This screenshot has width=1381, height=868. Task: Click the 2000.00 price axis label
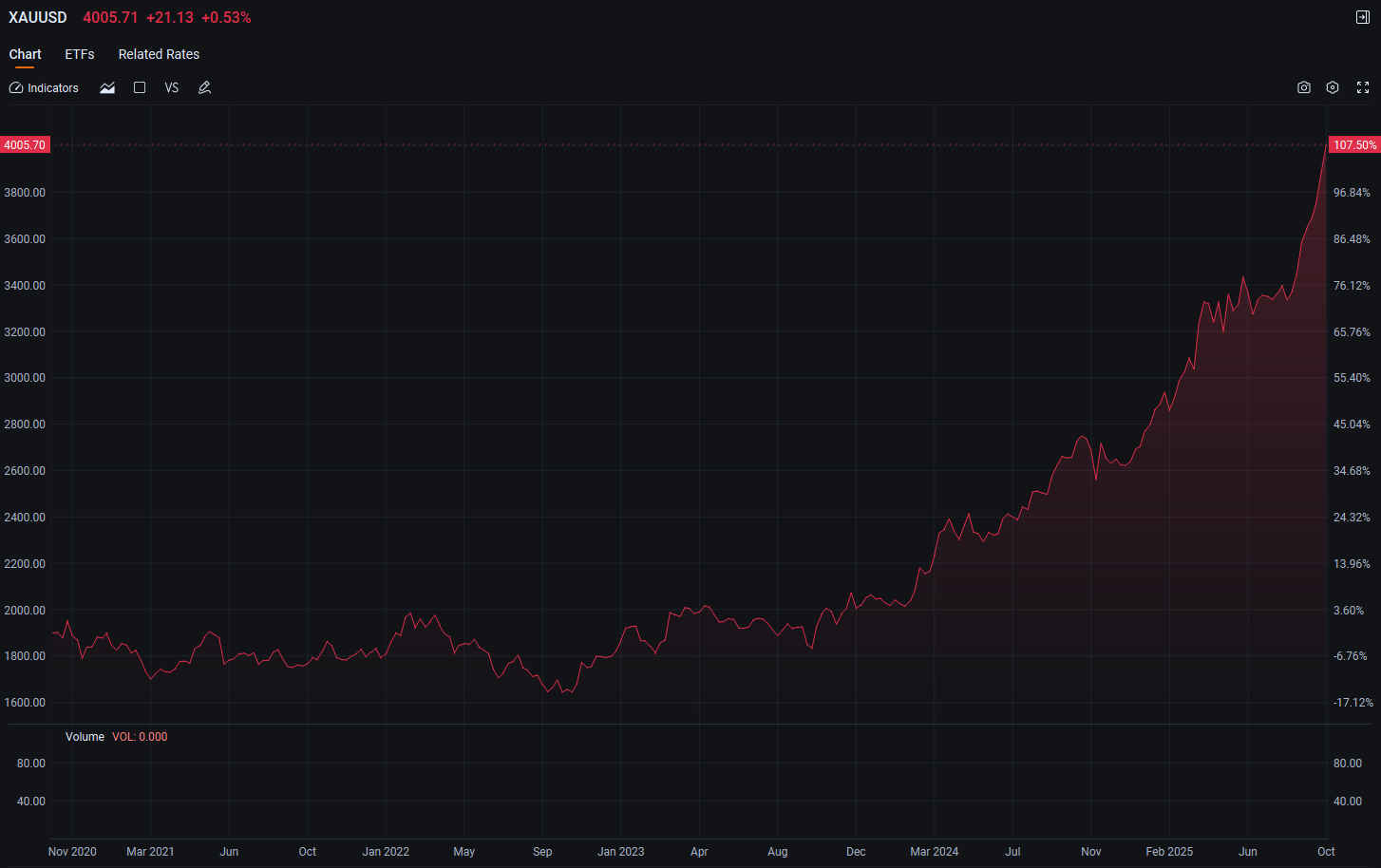(x=25, y=611)
